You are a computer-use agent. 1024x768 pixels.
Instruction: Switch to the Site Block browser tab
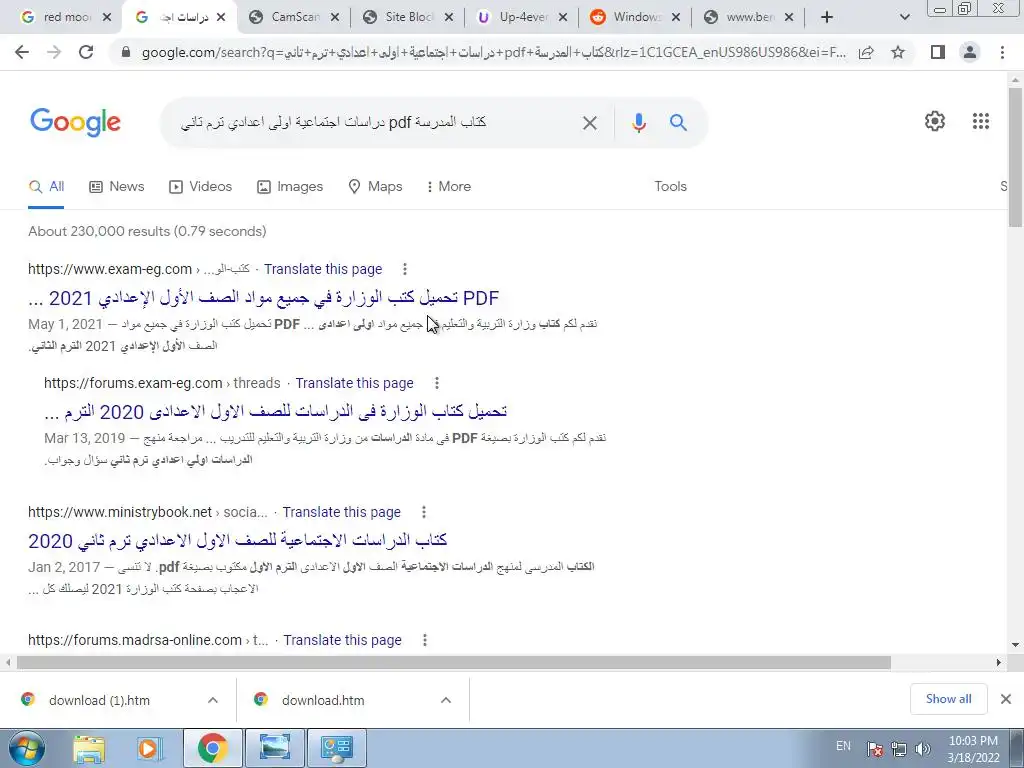click(409, 17)
